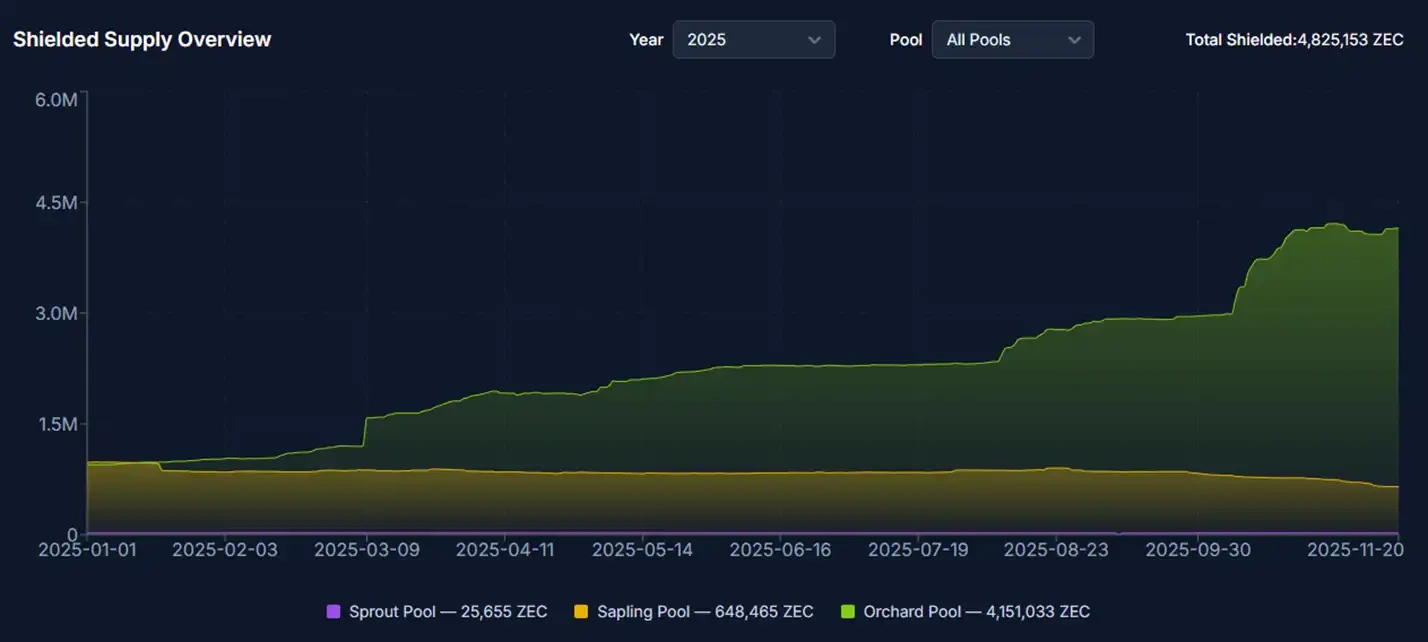Click the Pool label next to the dropdown
1428x642 pixels.
[x=906, y=39]
